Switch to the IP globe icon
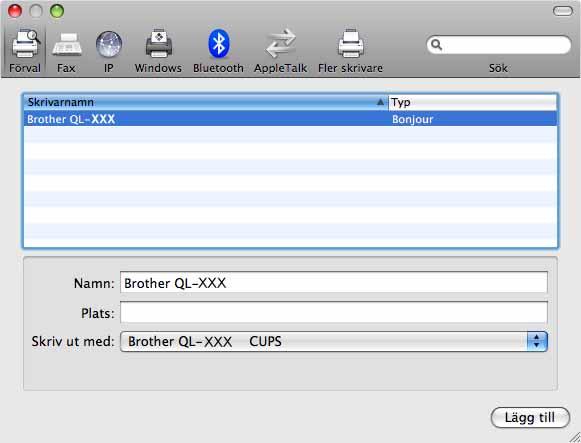This screenshot has width=581, height=443. (109, 44)
